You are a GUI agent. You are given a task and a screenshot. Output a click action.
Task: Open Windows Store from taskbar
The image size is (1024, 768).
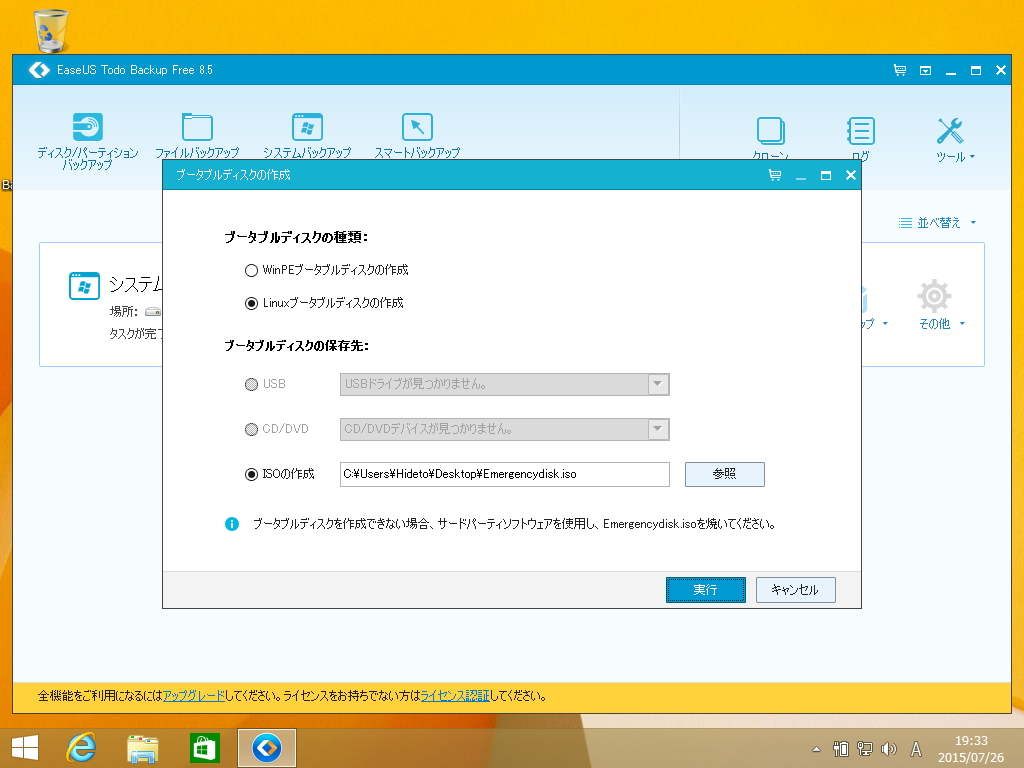[x=204, y=748]
